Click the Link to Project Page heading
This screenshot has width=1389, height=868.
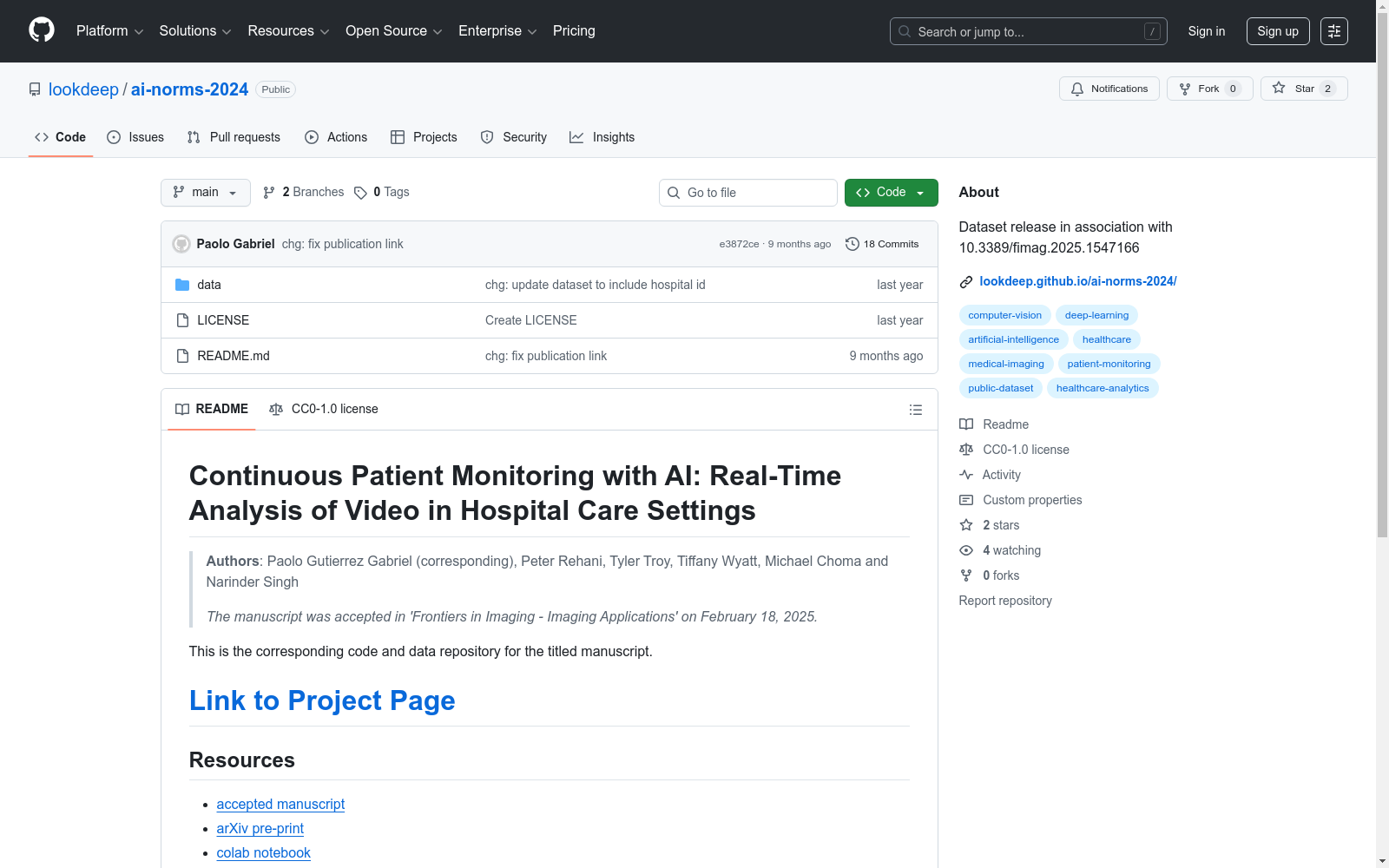(x=322, y=700)
